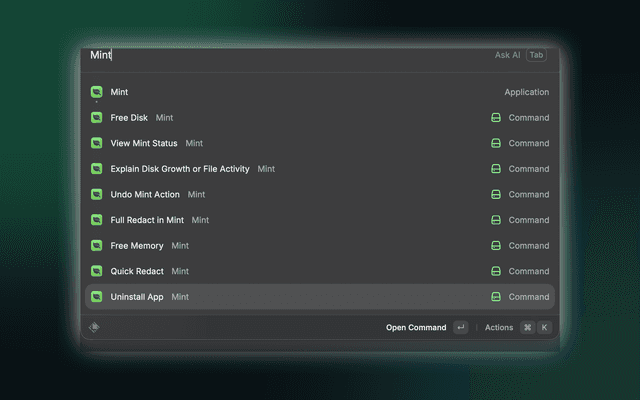640x400 pixels.
Task: Click the Open Command button
Action: click(416, 327)
